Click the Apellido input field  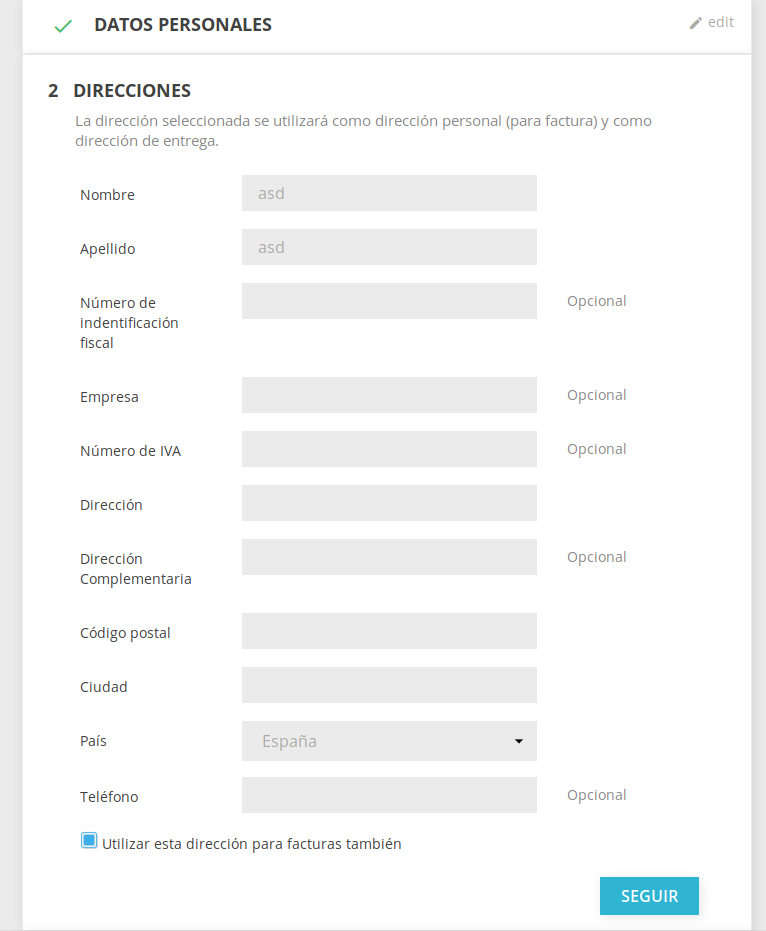(x=389, y=247)
